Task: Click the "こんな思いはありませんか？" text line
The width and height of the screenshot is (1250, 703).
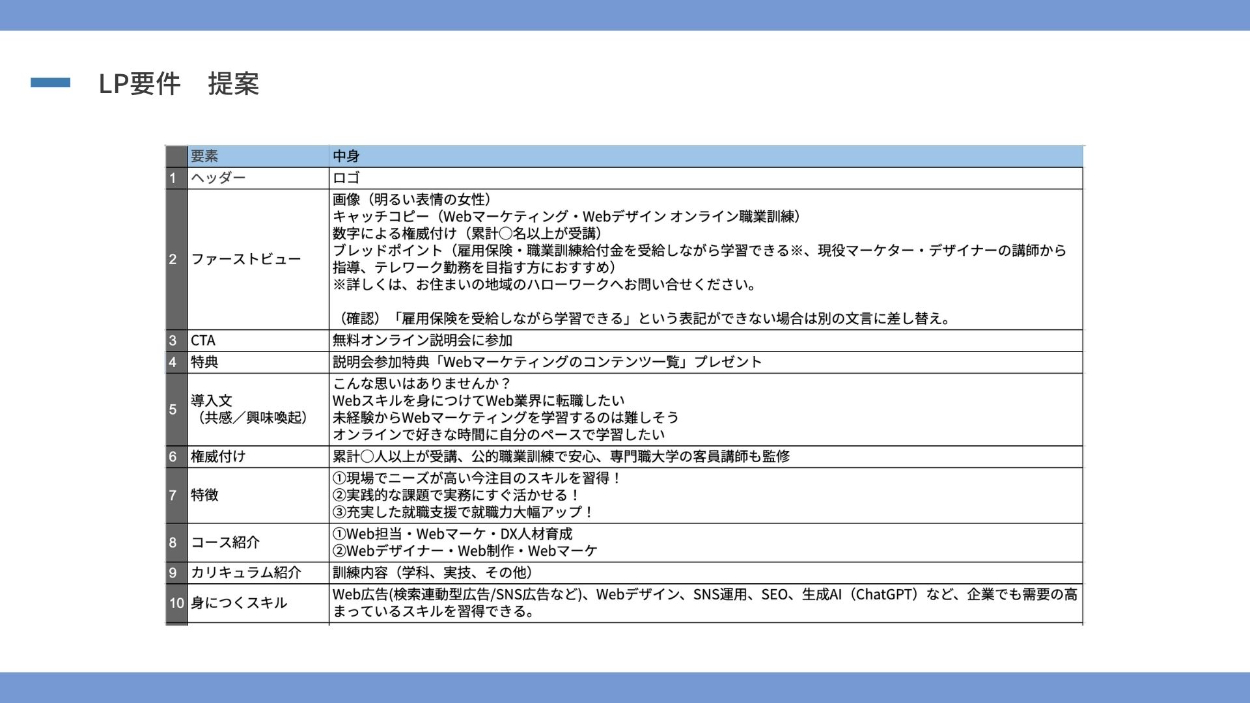Action: 421,384
